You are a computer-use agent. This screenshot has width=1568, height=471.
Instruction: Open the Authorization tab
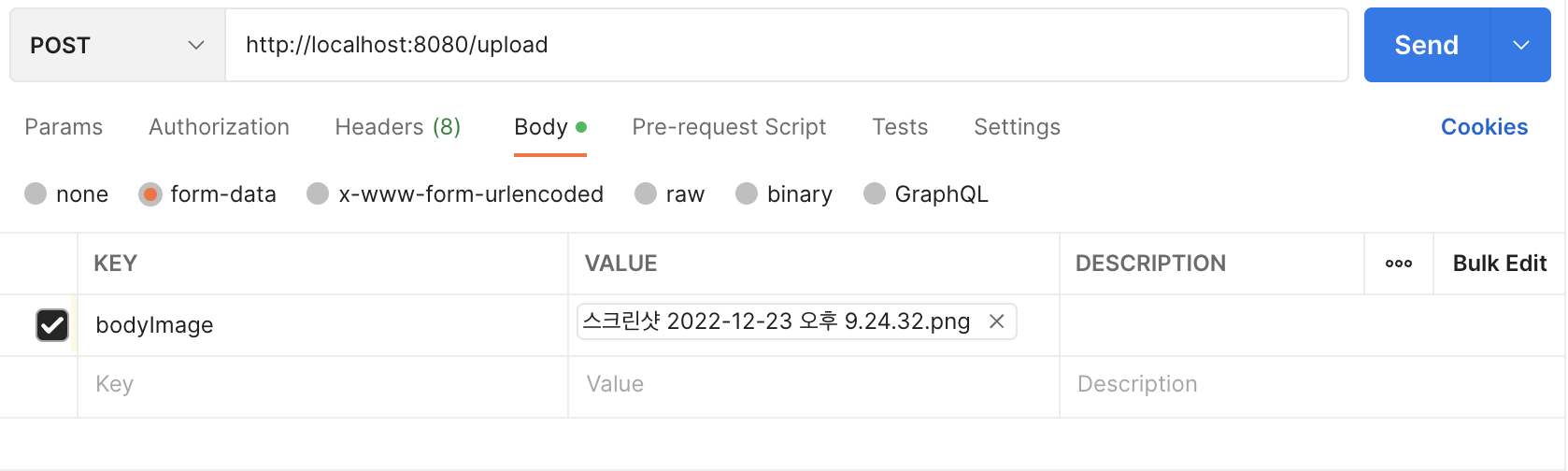pyautogui.click(x=220, y=127)
